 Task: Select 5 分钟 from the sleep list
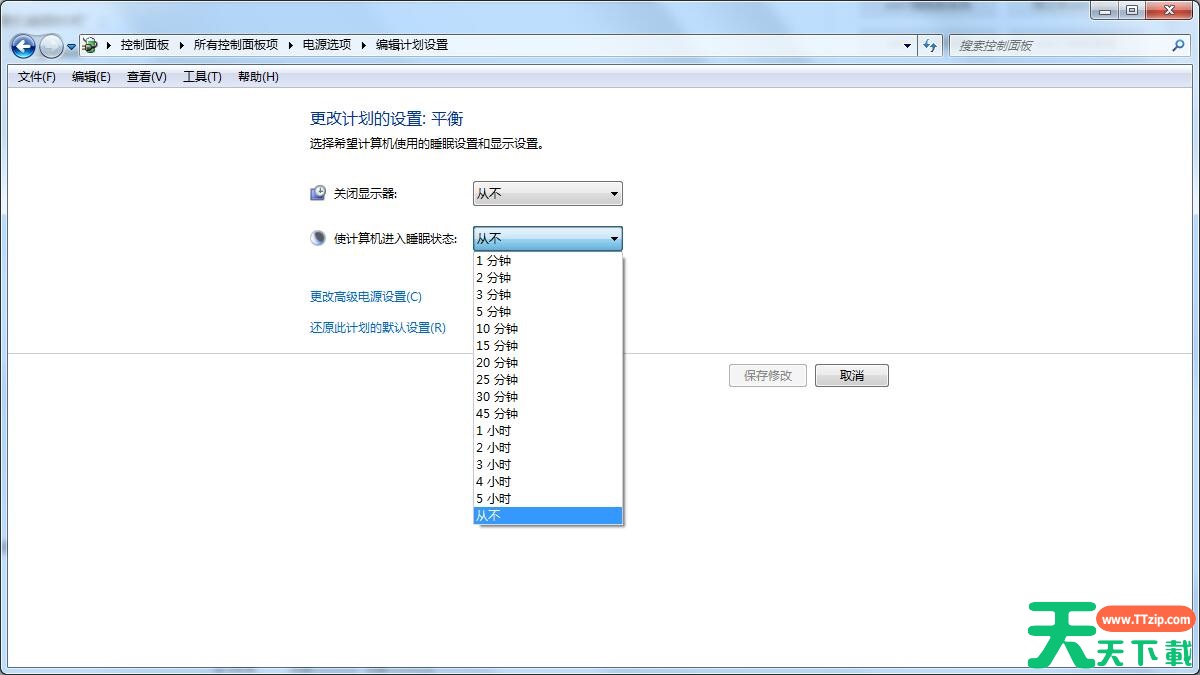pyautogui.click(x=548, y=312)
